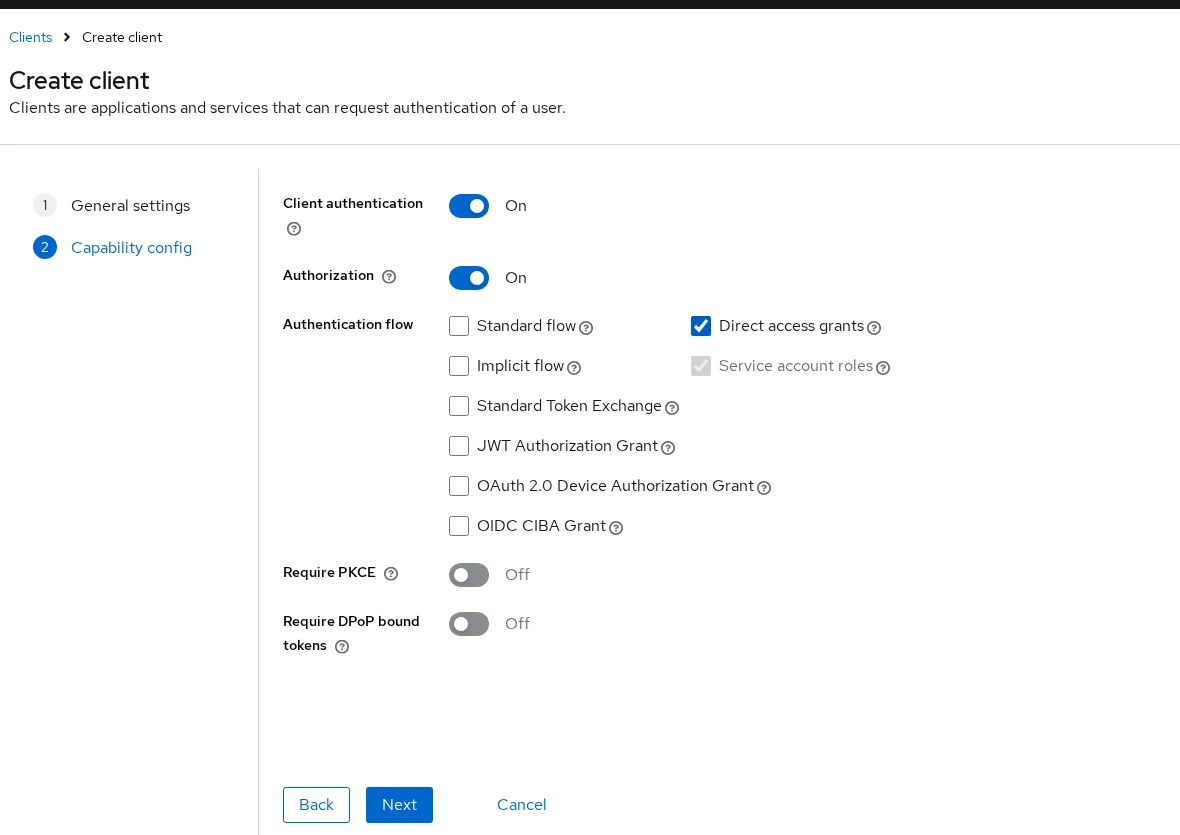Cancel client creation
Viewport: 1180px width, 835px height.
coord(522,805)
